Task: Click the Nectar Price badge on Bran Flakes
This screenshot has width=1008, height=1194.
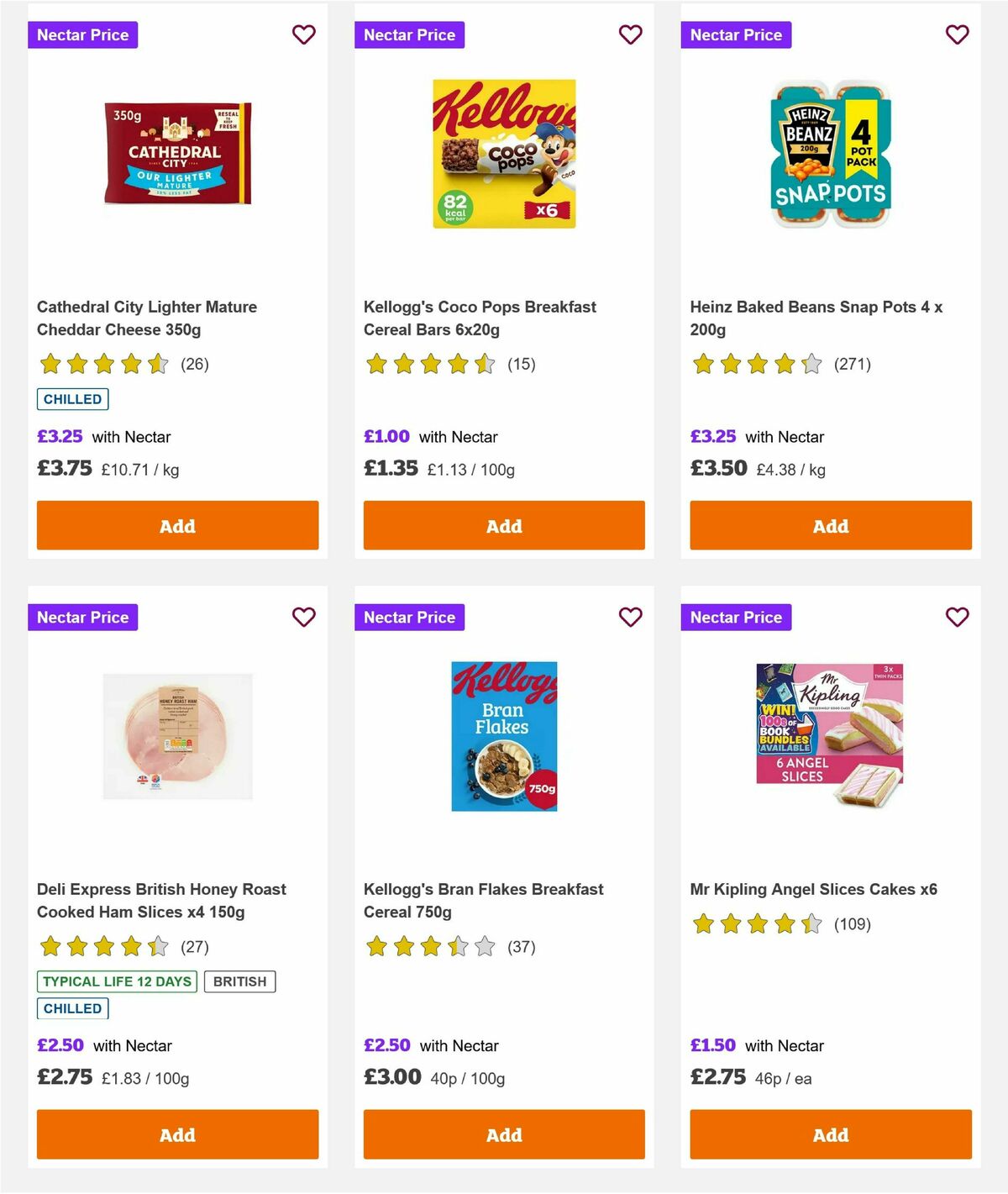Action: point(410,617)
